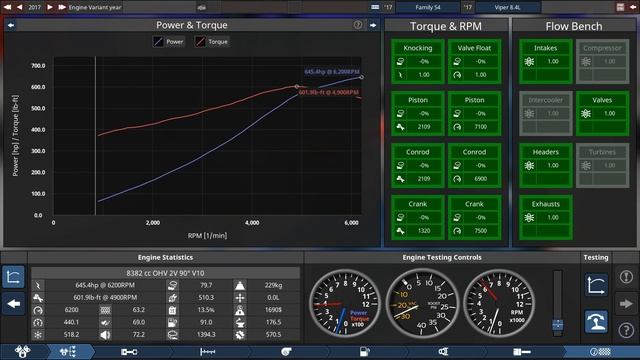Click the RPM gauge icon beside 6200
Viewport: 640px width, 360px height.
pyautogui.click(x=38, y=310)
